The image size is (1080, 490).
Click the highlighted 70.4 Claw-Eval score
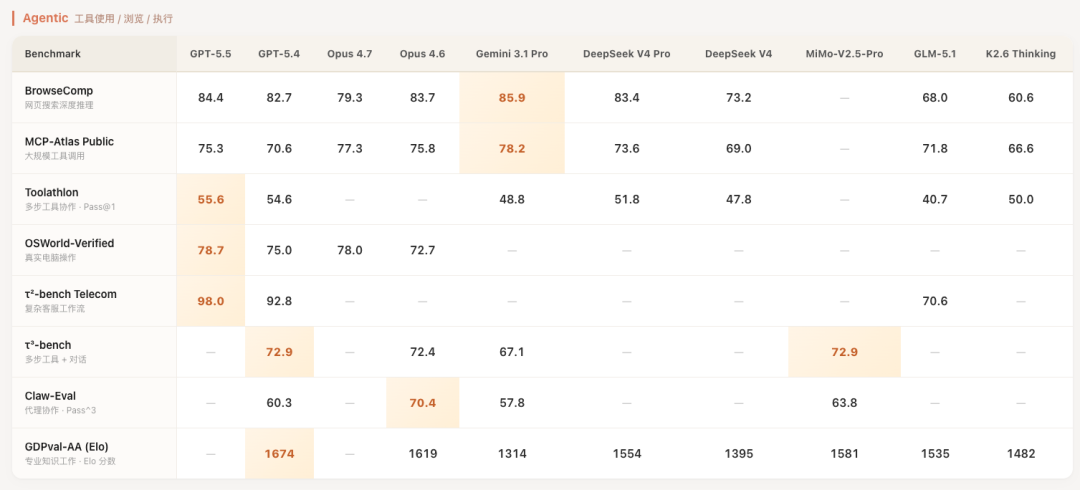coord(422,403)
